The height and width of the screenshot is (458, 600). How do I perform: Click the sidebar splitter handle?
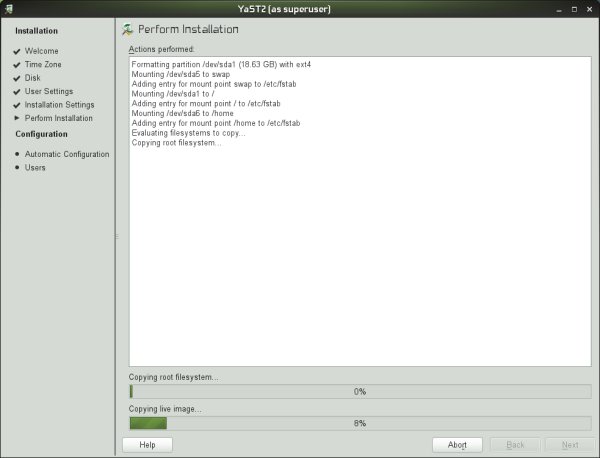(117, 236)
